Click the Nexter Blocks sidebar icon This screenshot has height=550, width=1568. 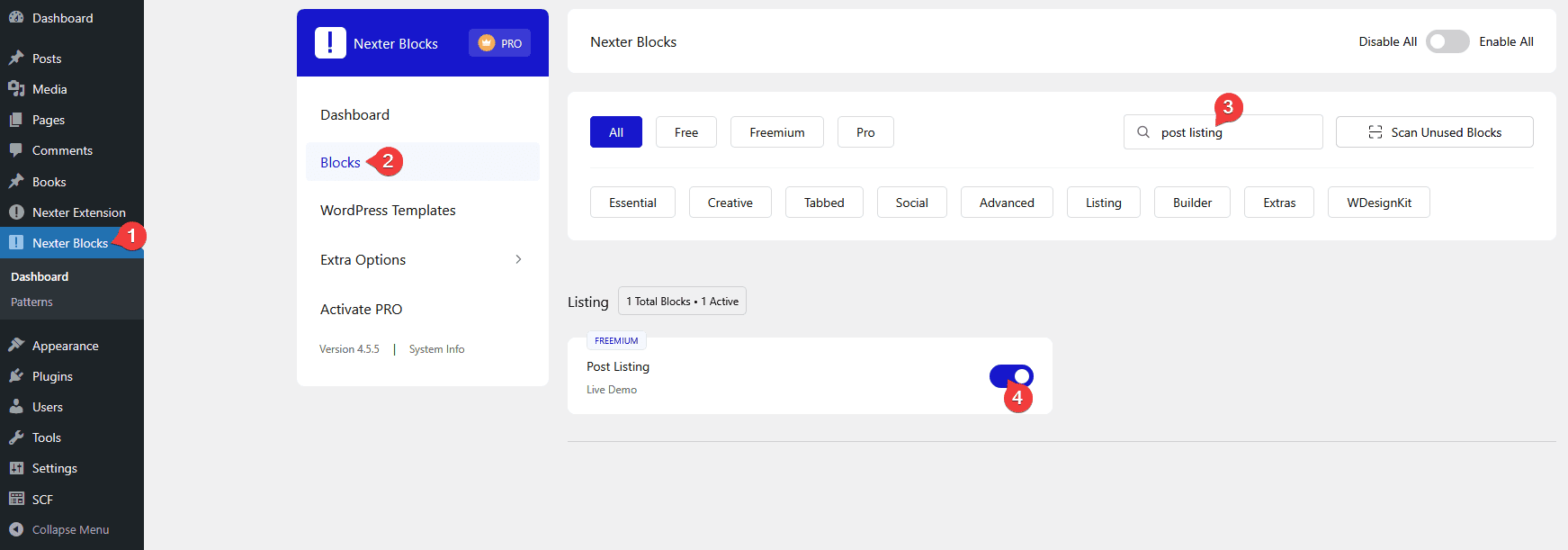coord(16,243)
